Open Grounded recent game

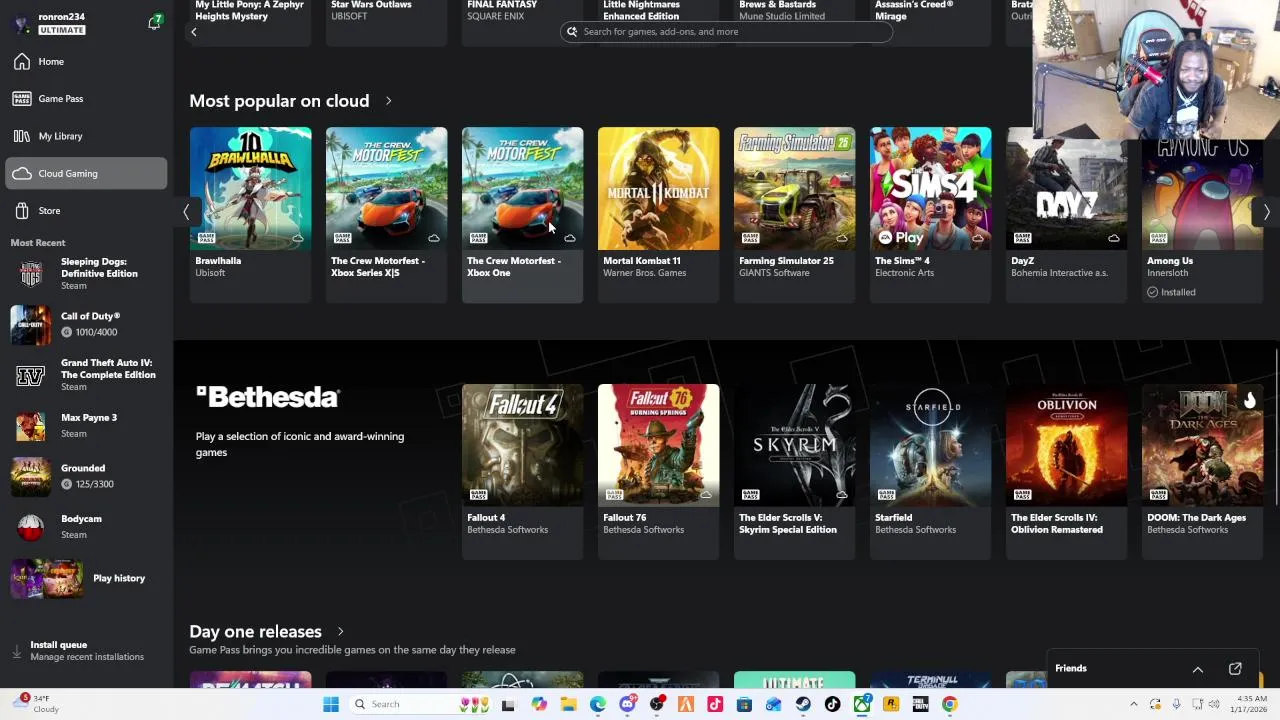[x=88, y=476]
